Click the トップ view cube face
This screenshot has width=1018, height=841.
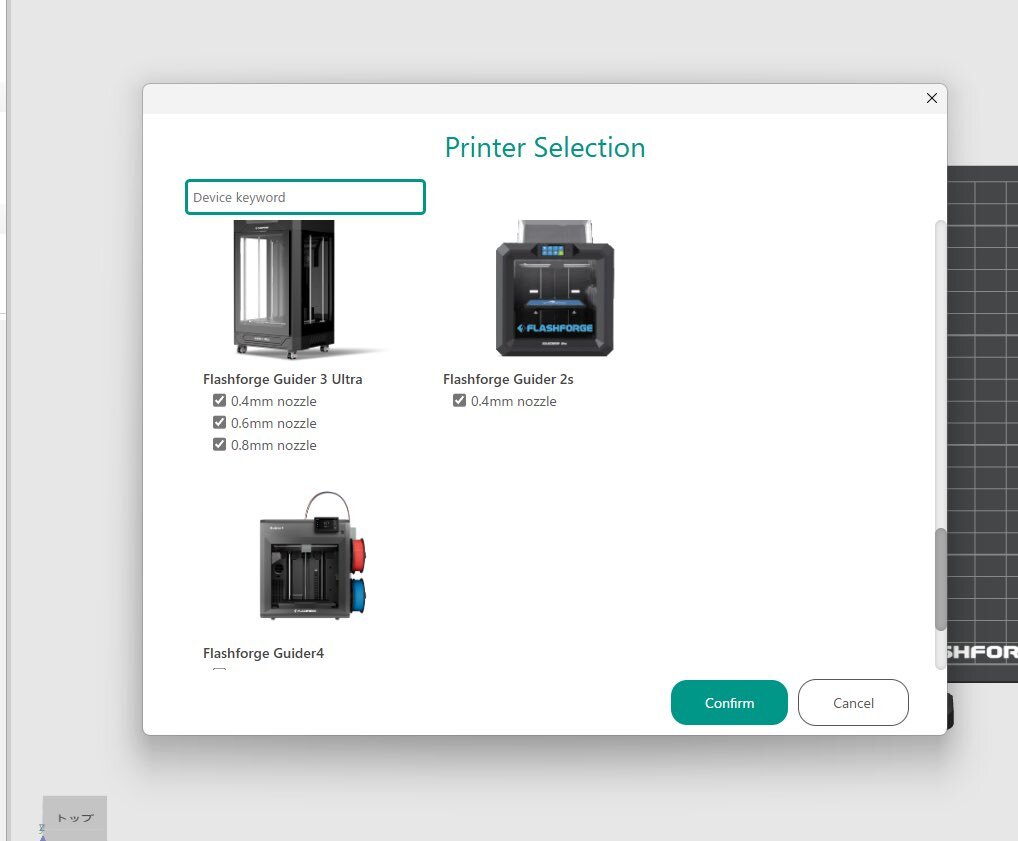coord(75,818)
